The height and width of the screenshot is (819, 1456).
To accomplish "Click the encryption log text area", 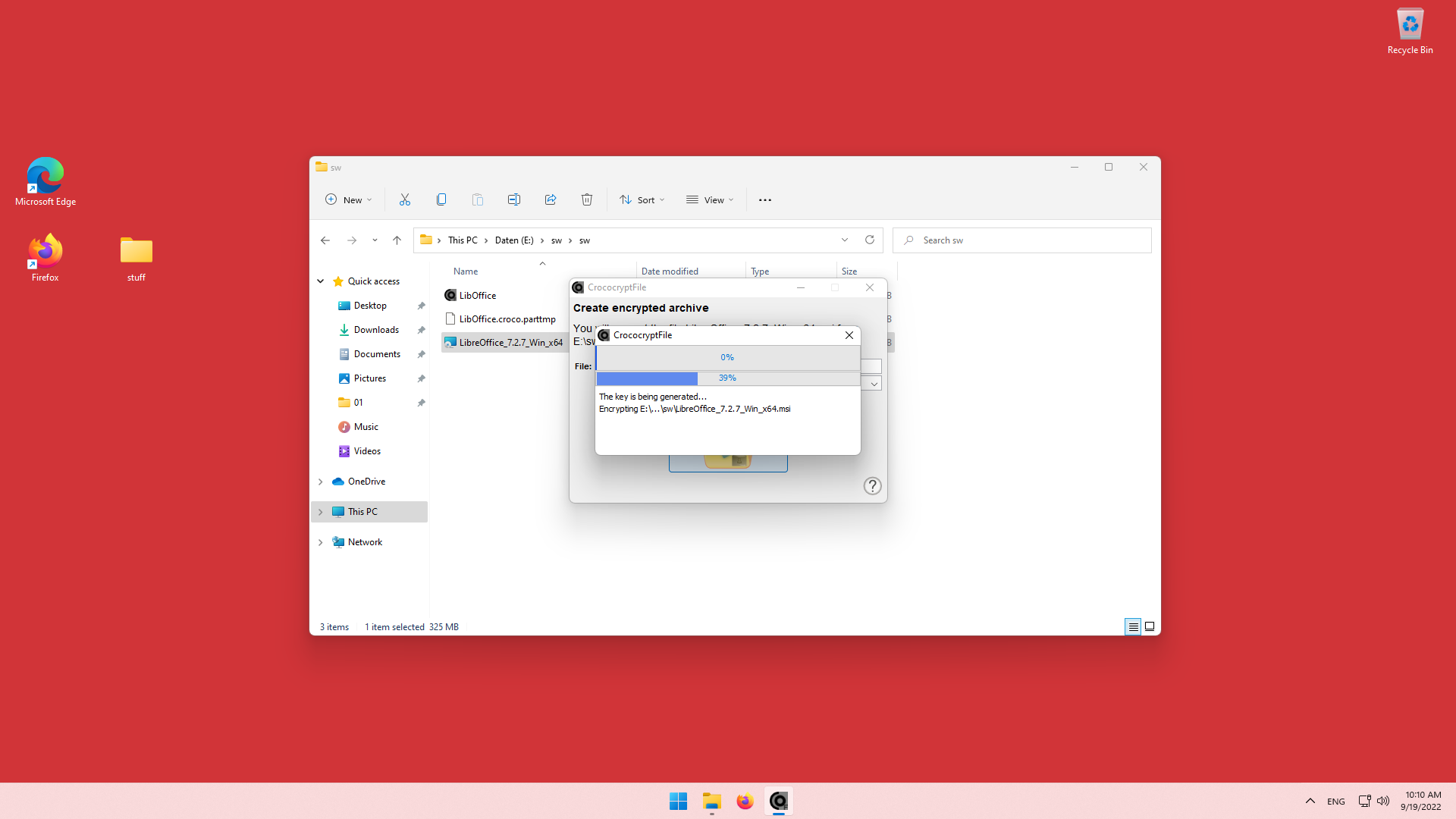I will 728,421.
